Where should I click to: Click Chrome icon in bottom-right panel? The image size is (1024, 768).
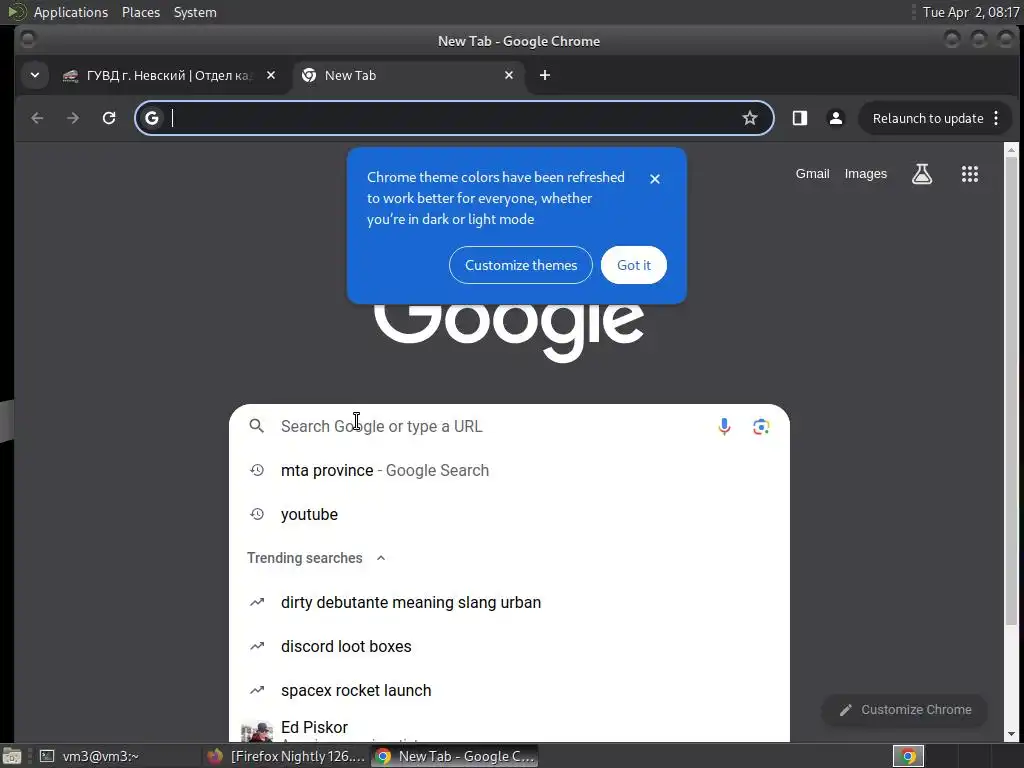(x=908, y=756)
